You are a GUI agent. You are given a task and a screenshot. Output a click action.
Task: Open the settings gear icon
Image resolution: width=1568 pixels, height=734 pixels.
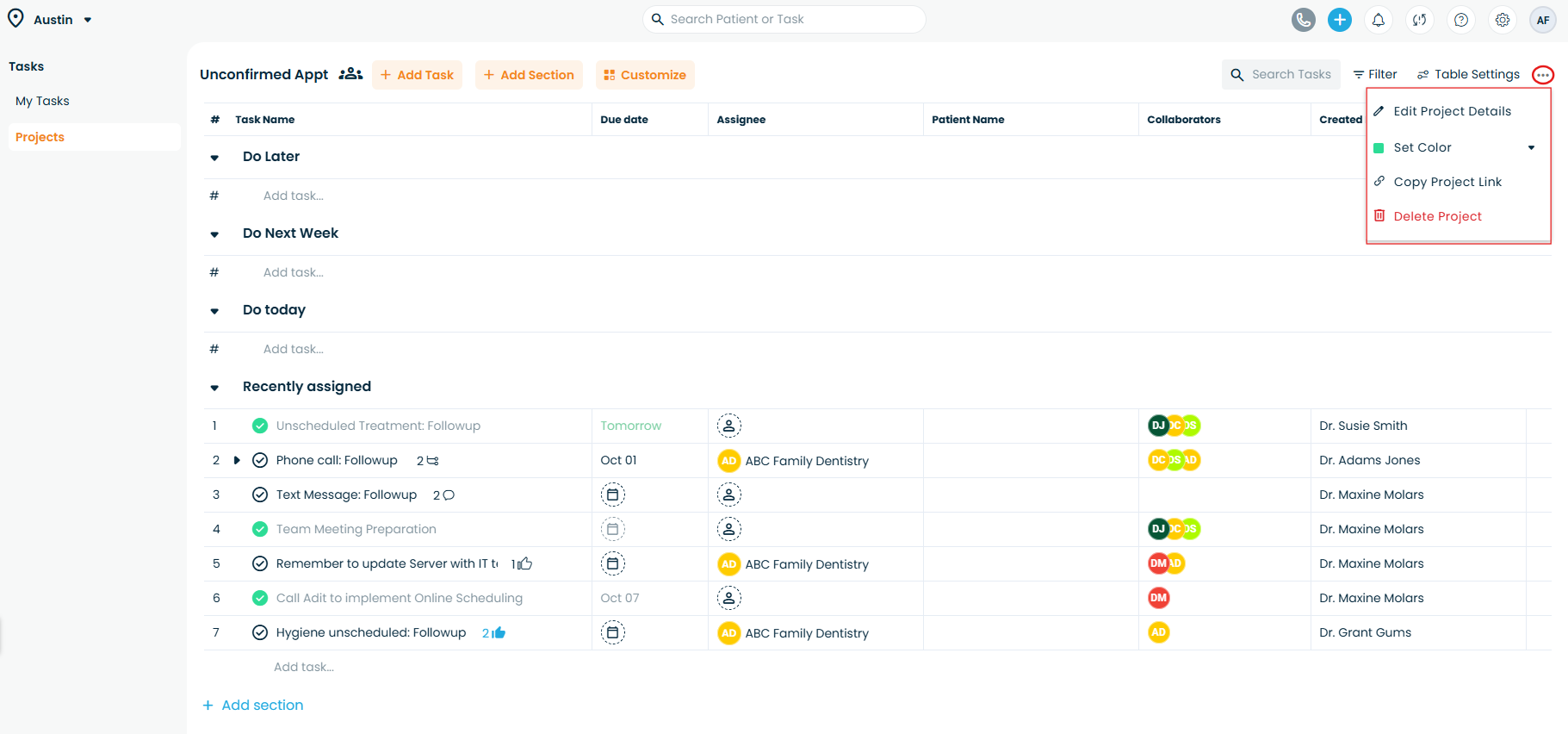tap(1502, 20)
